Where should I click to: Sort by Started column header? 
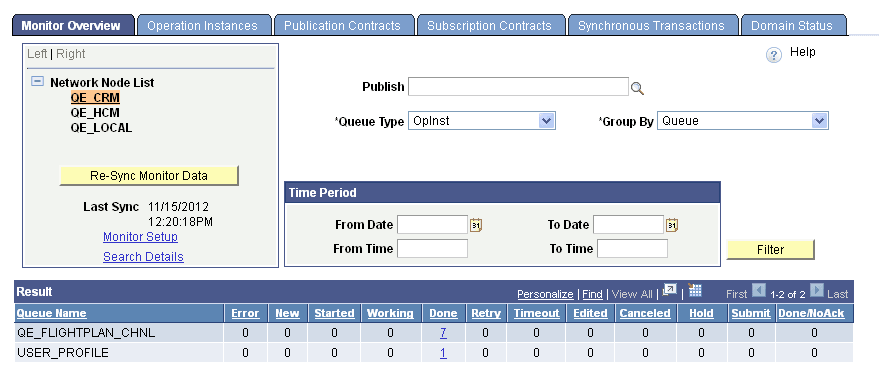tap(334, 313)
